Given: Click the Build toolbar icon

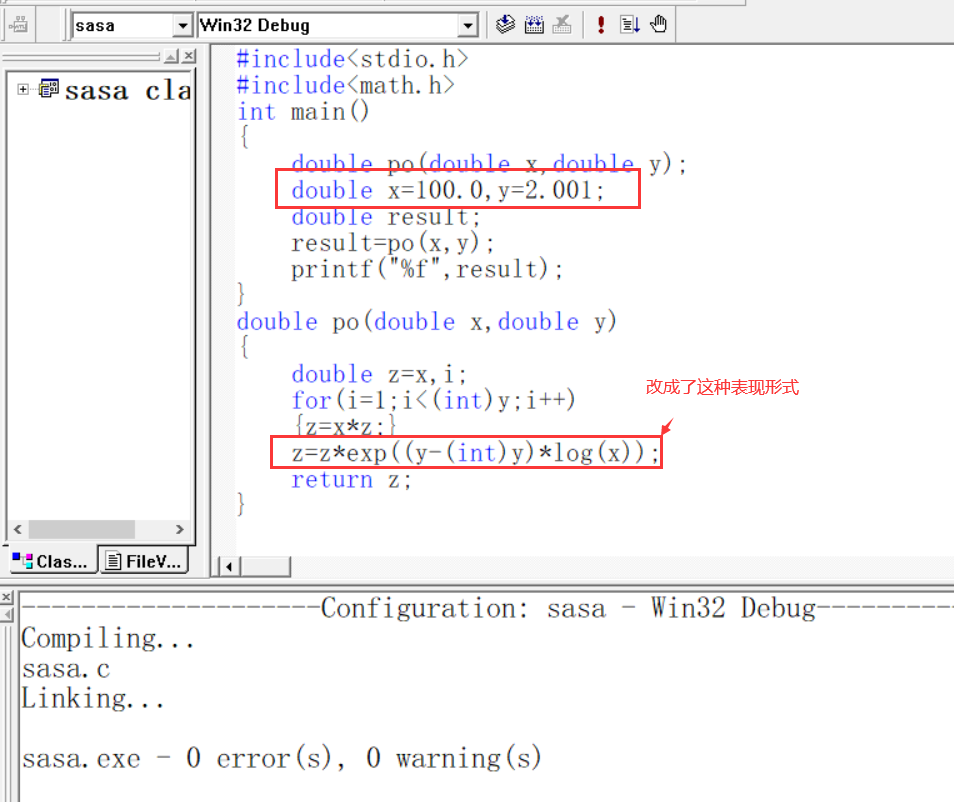Looking at the screenshot, I should click(534, 24).
